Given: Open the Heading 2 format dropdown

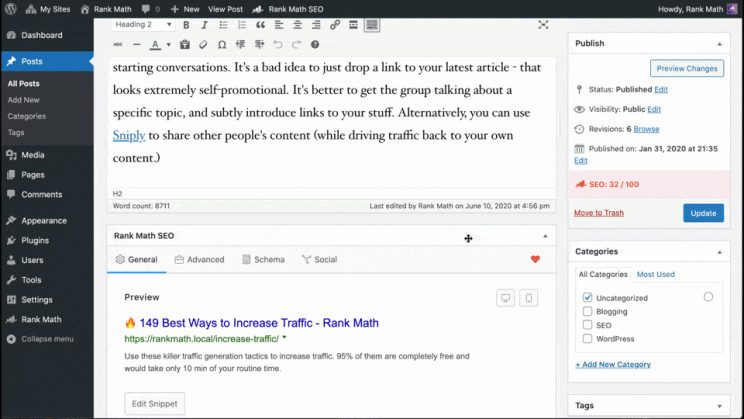Looking at the screenshot, I should click(x=141, y=24).
